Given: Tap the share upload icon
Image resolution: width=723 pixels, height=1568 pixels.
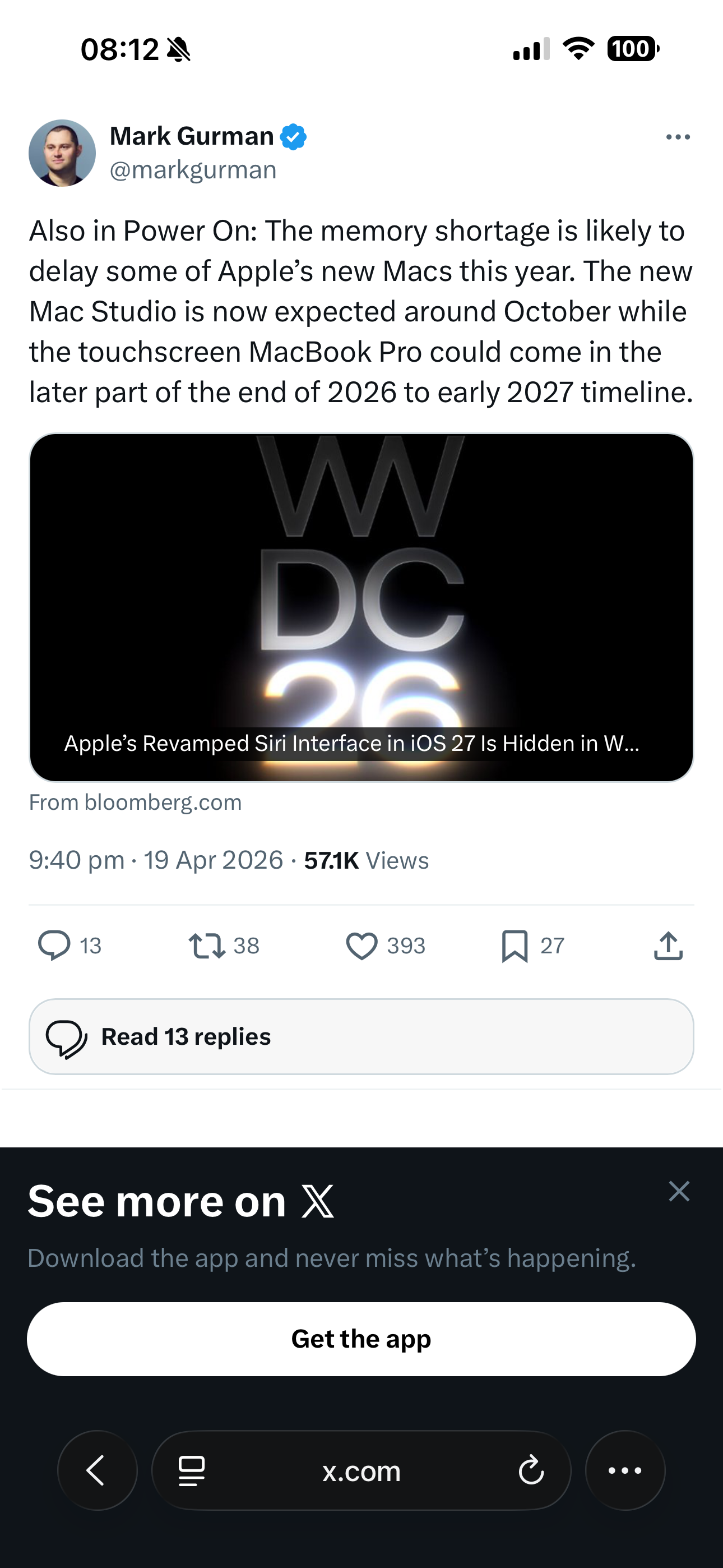Looking at the screenshot, I should pos(668,946).
